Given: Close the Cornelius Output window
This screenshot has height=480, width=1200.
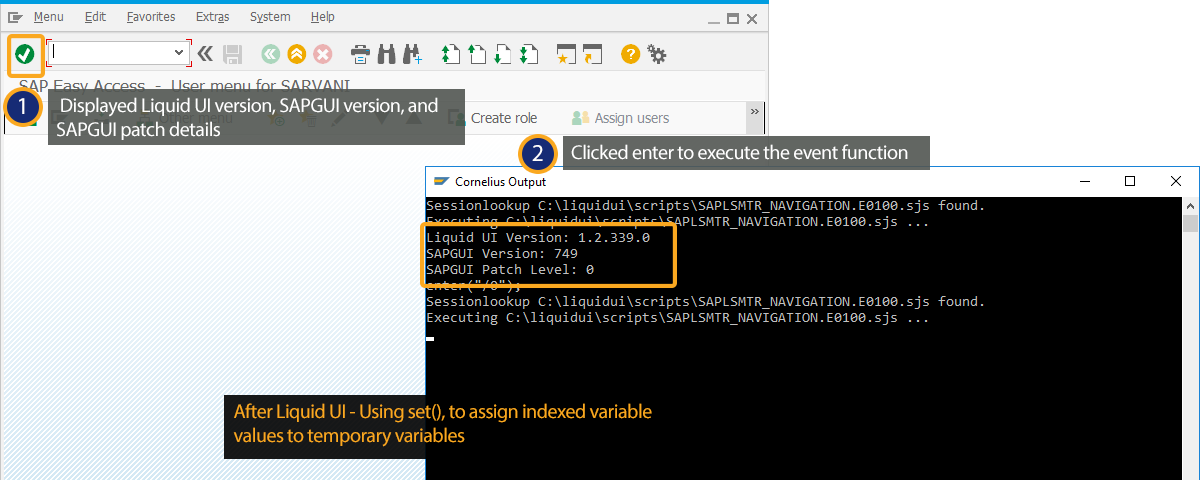Looking at the screenshot, I should tap(1176, 181).
